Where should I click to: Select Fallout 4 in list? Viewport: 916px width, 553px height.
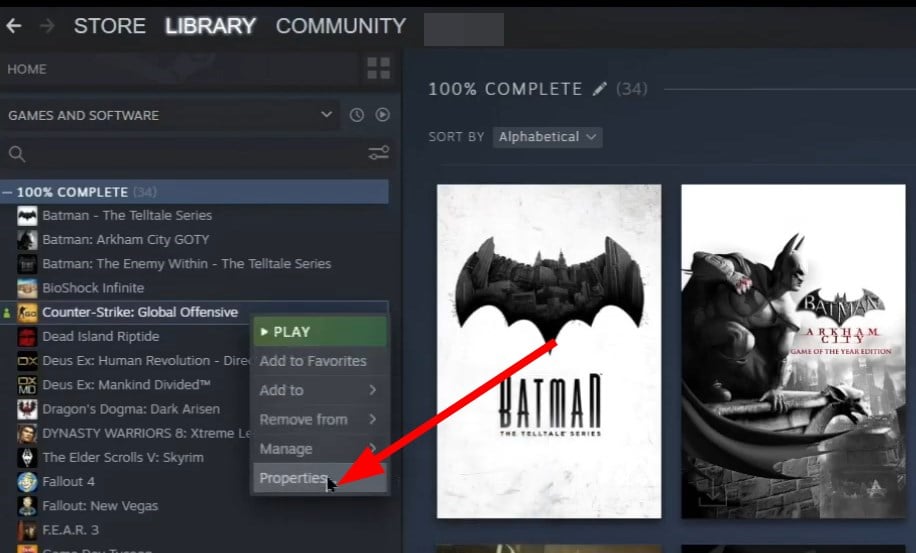click(68, 482)
